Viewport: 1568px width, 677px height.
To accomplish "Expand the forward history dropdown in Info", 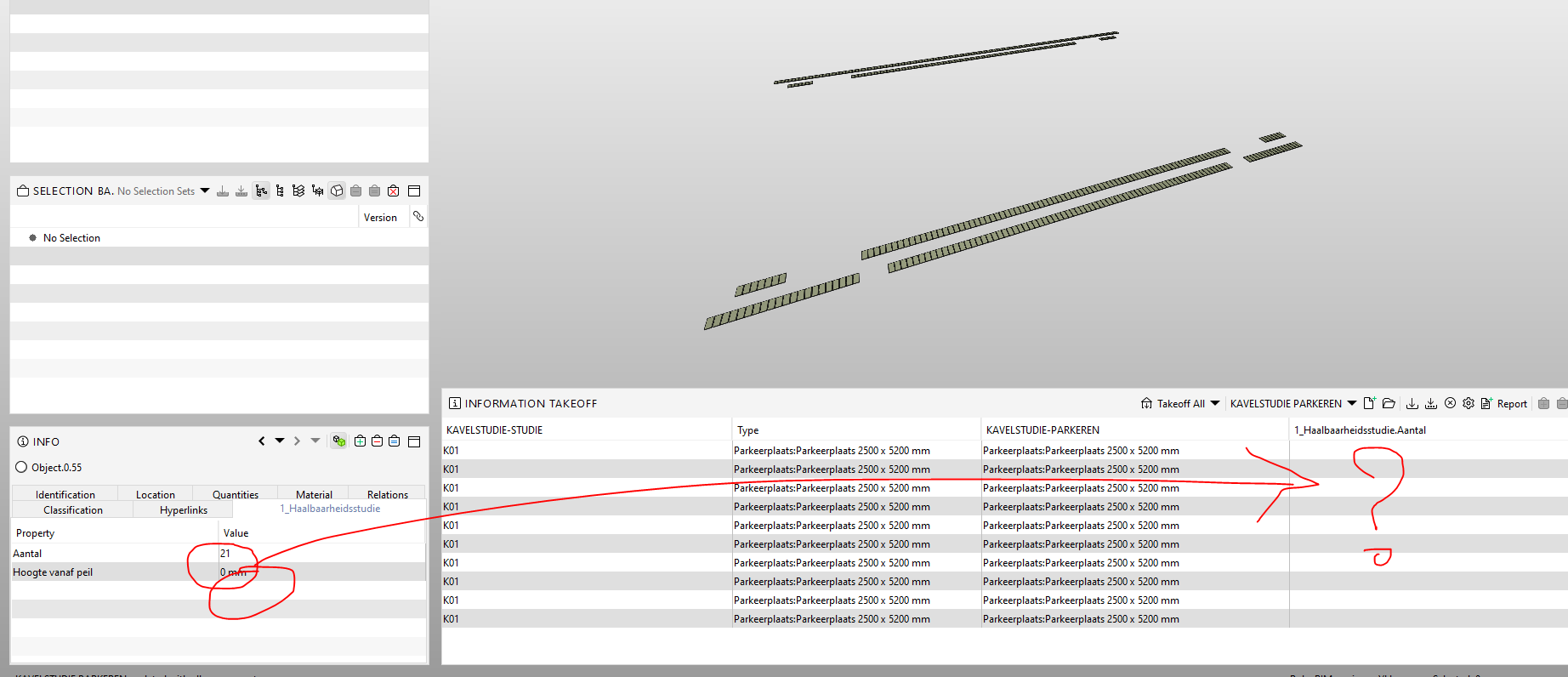I will point(315,441).
